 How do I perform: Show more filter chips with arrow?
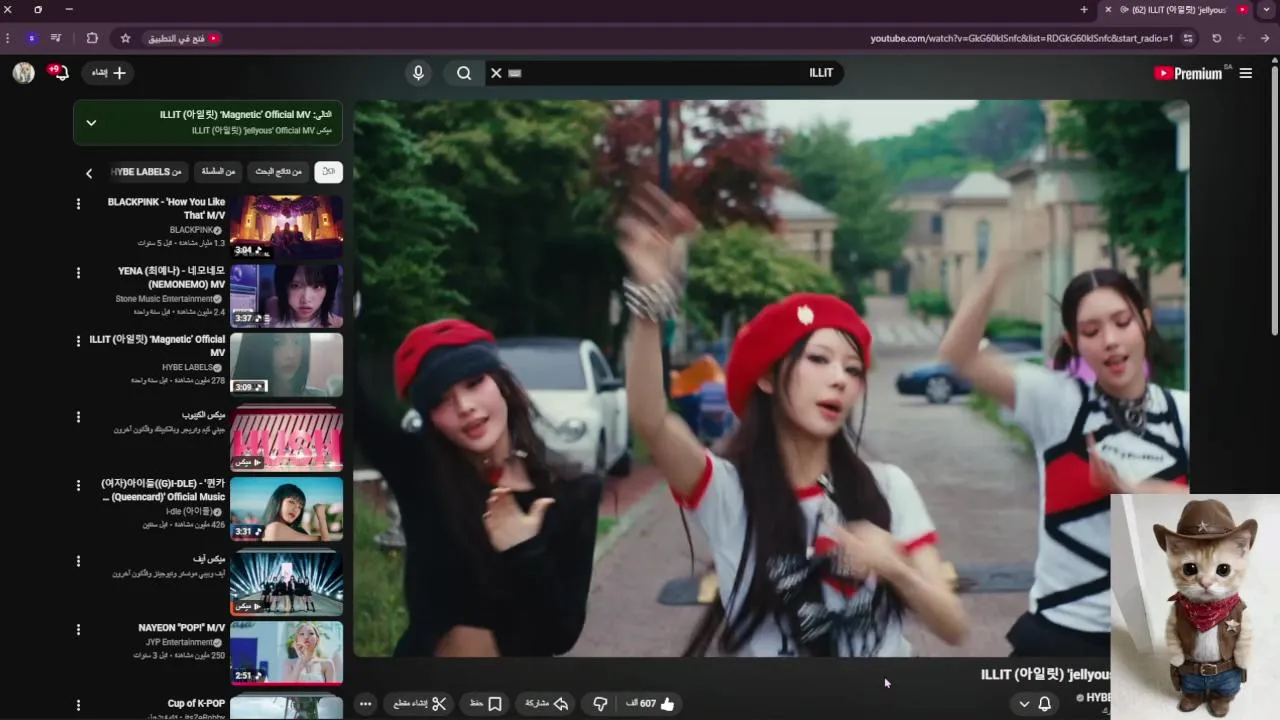pos(89,173)
